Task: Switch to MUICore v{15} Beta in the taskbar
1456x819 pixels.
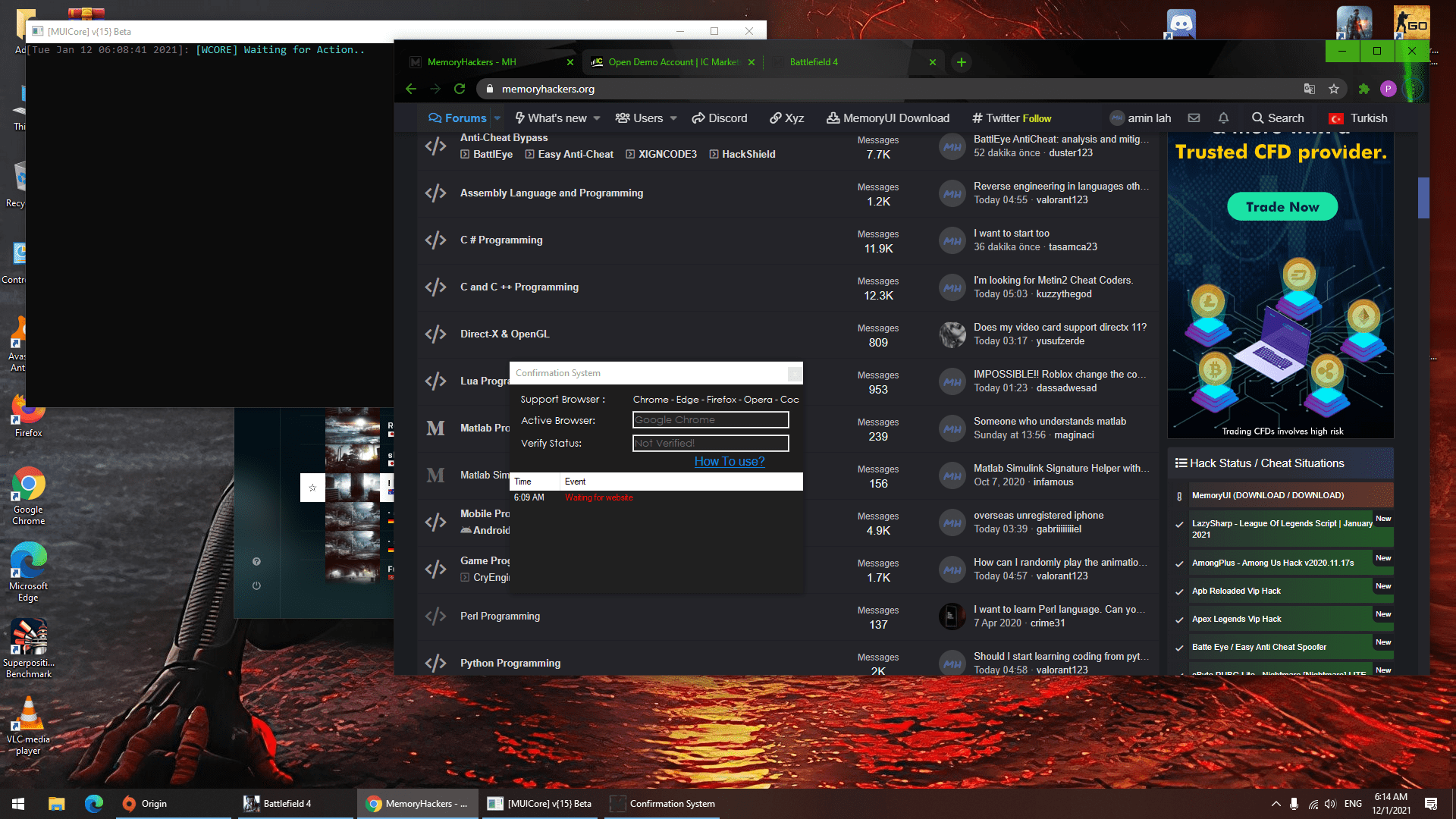Action: (541, 804)
